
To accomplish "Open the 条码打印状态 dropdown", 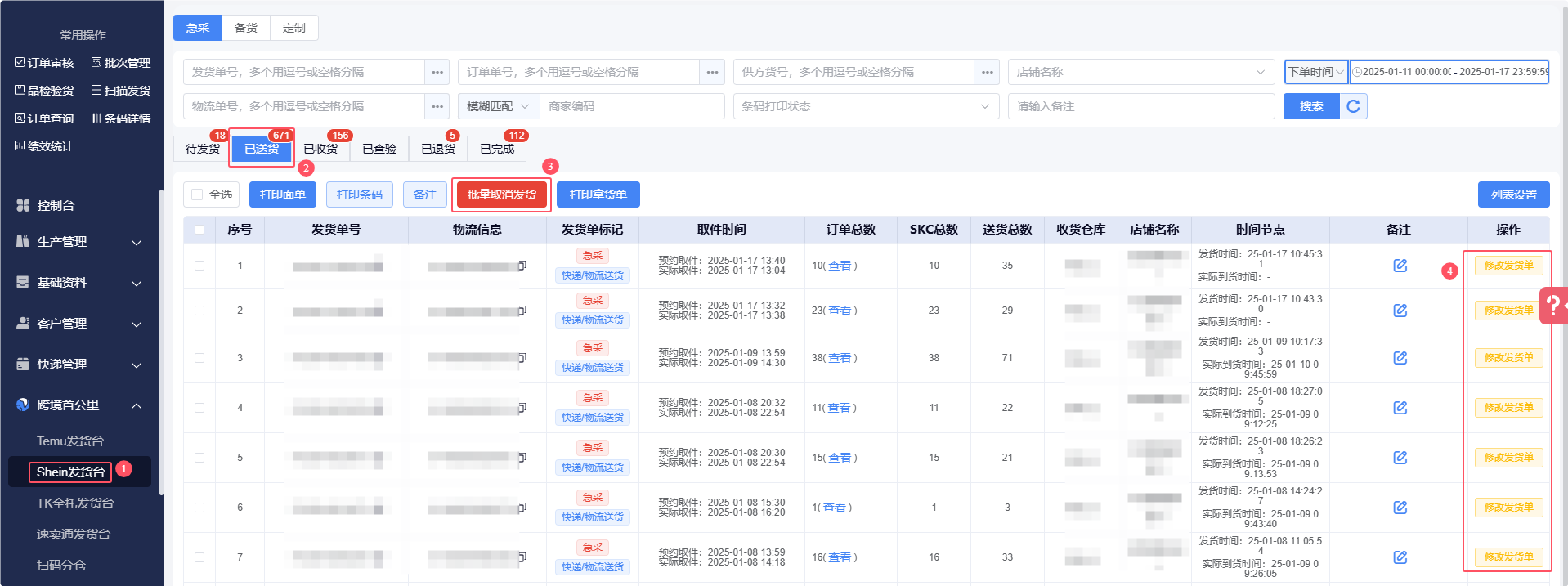I will click(865, 106).
